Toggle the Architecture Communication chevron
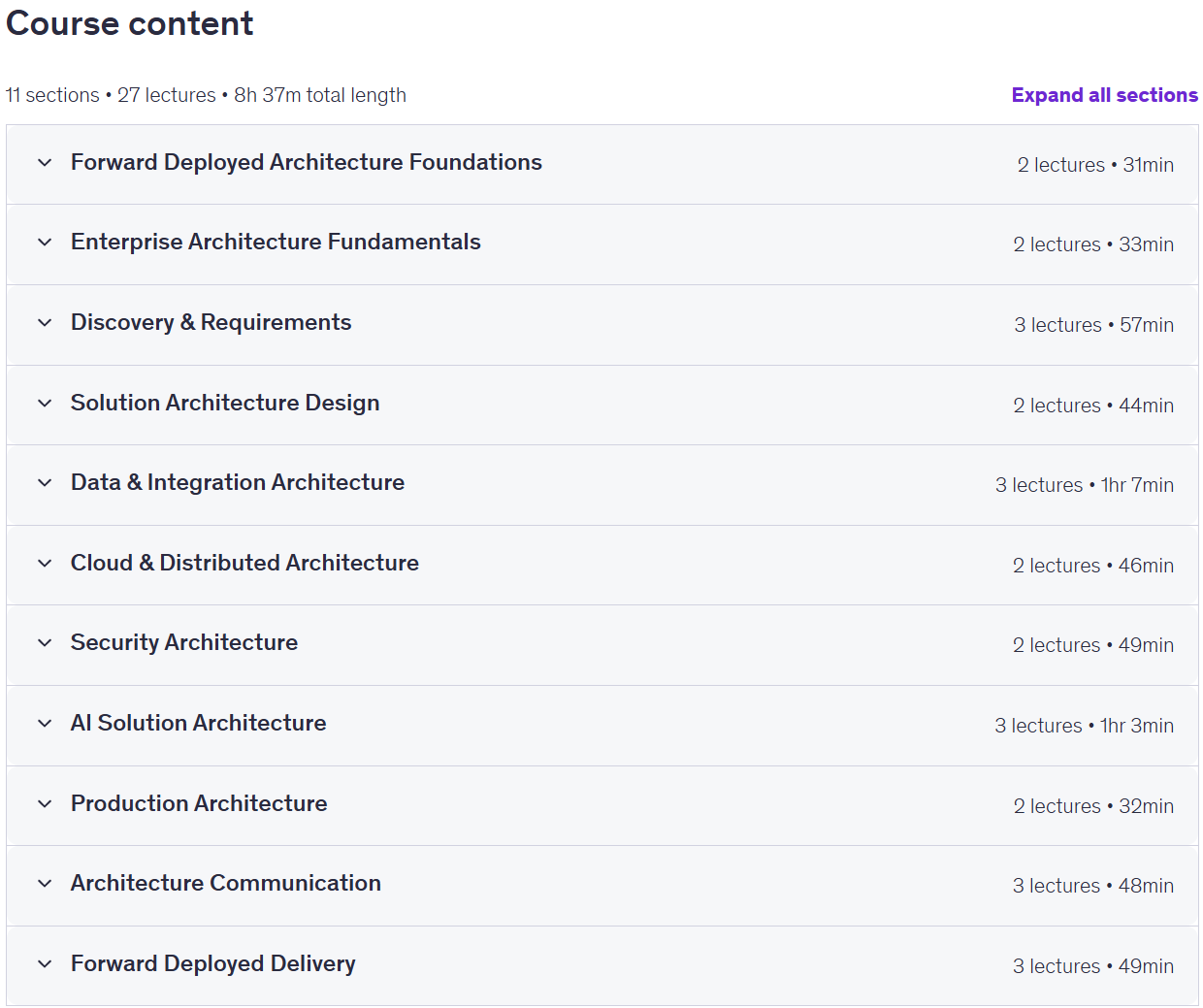The height and width of the screenshot is (1008, 1203). [x=45, y=884]
